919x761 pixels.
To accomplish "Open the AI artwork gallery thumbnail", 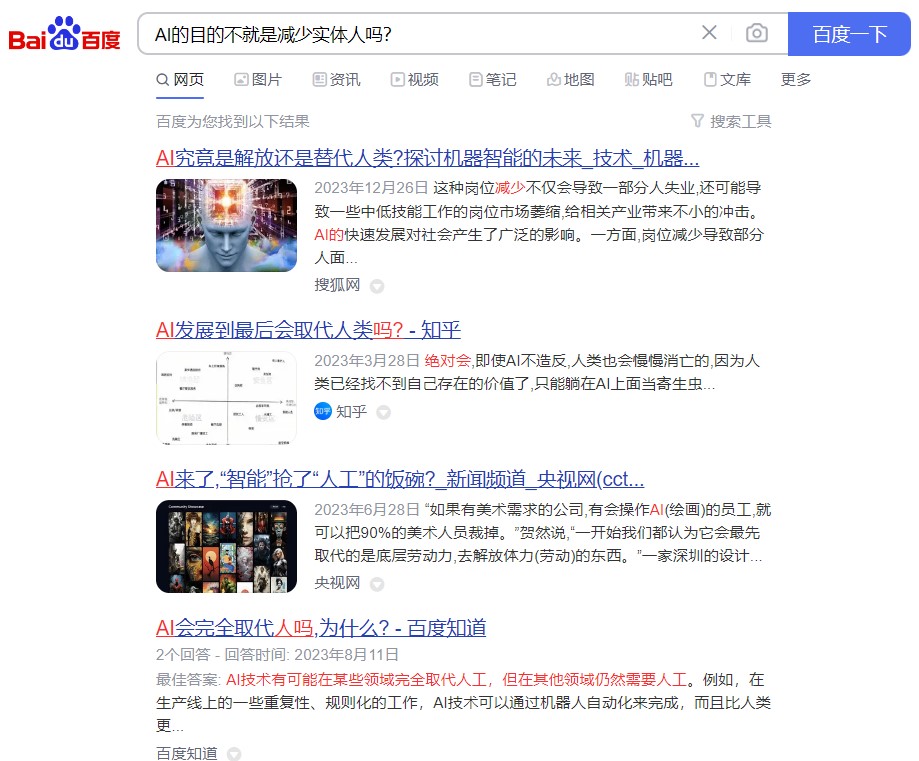I will 226,546.
